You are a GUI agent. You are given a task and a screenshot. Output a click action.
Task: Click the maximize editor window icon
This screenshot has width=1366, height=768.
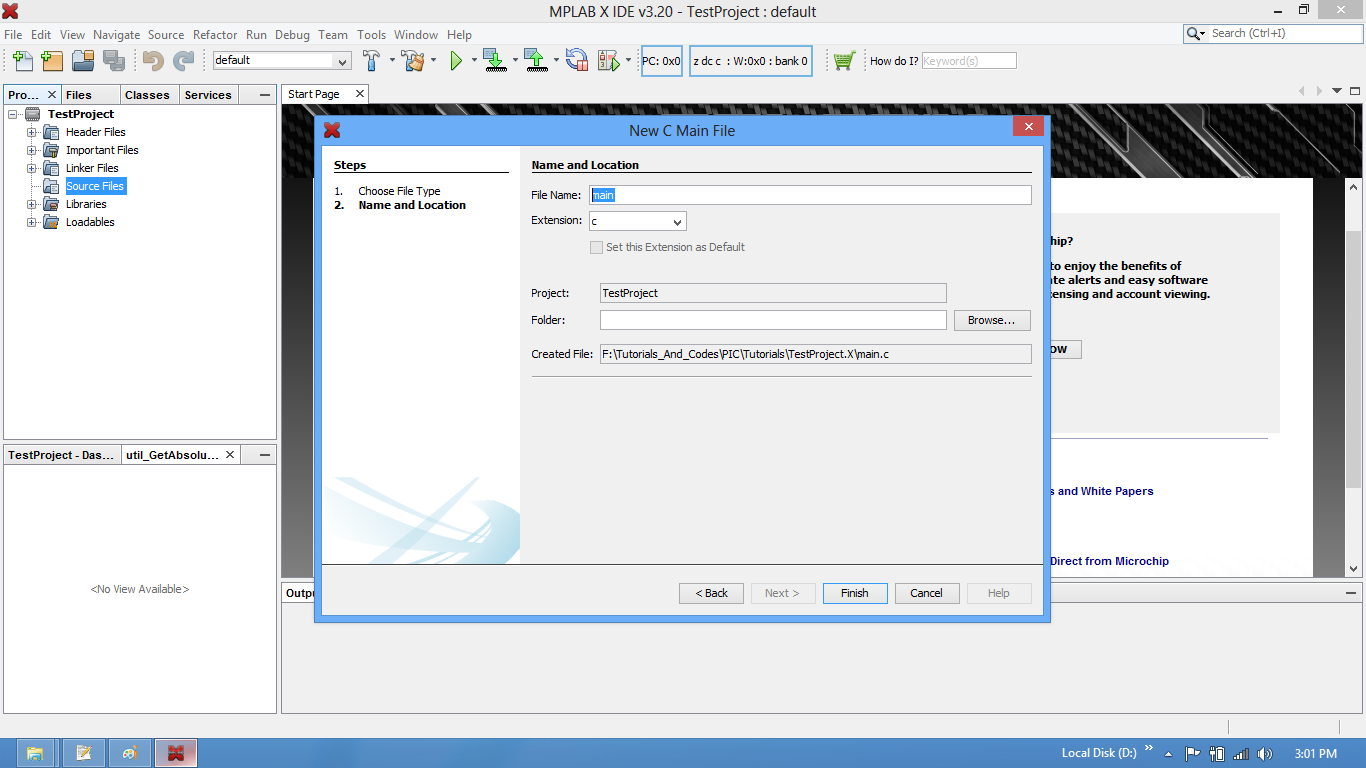point(1353,91)
